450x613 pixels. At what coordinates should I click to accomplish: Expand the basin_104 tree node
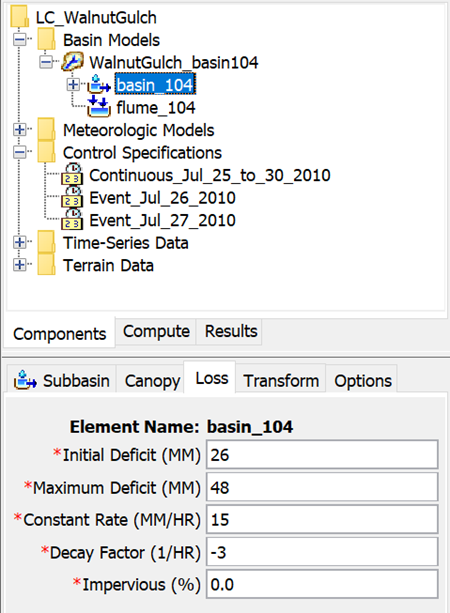73,84
